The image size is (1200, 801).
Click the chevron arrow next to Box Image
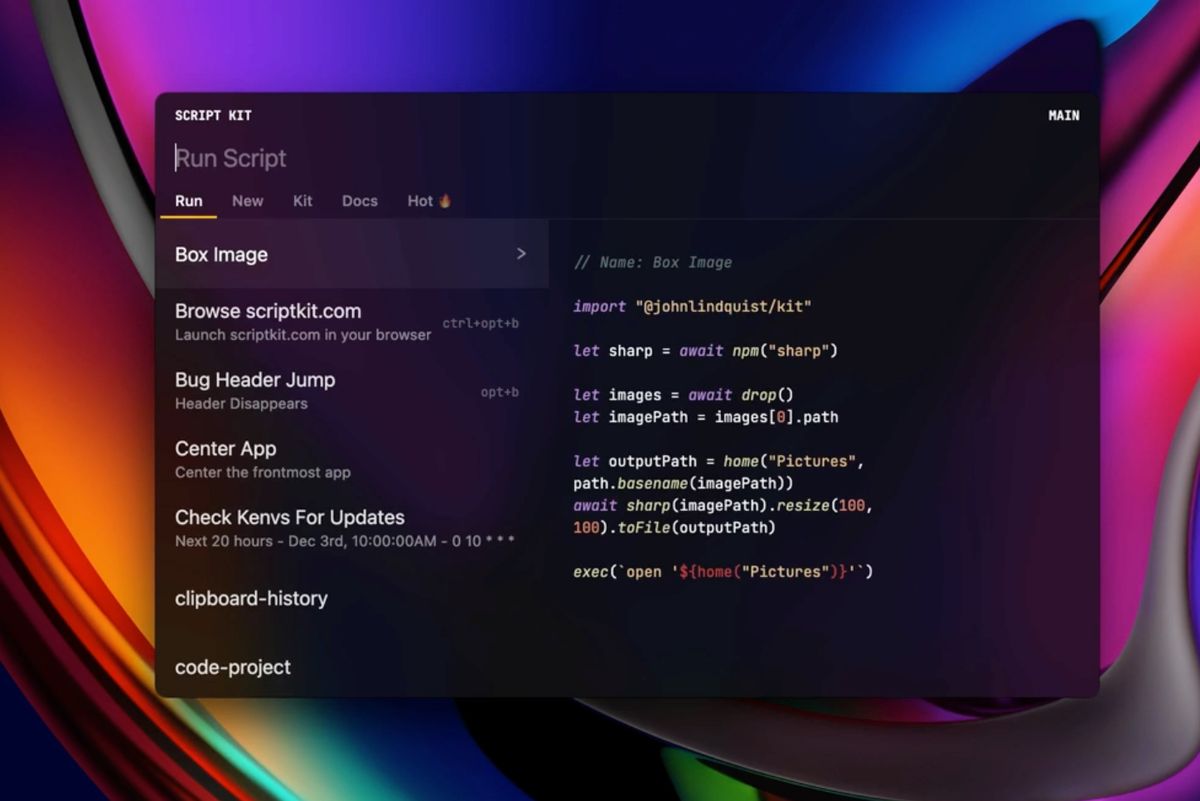[520, 254]
